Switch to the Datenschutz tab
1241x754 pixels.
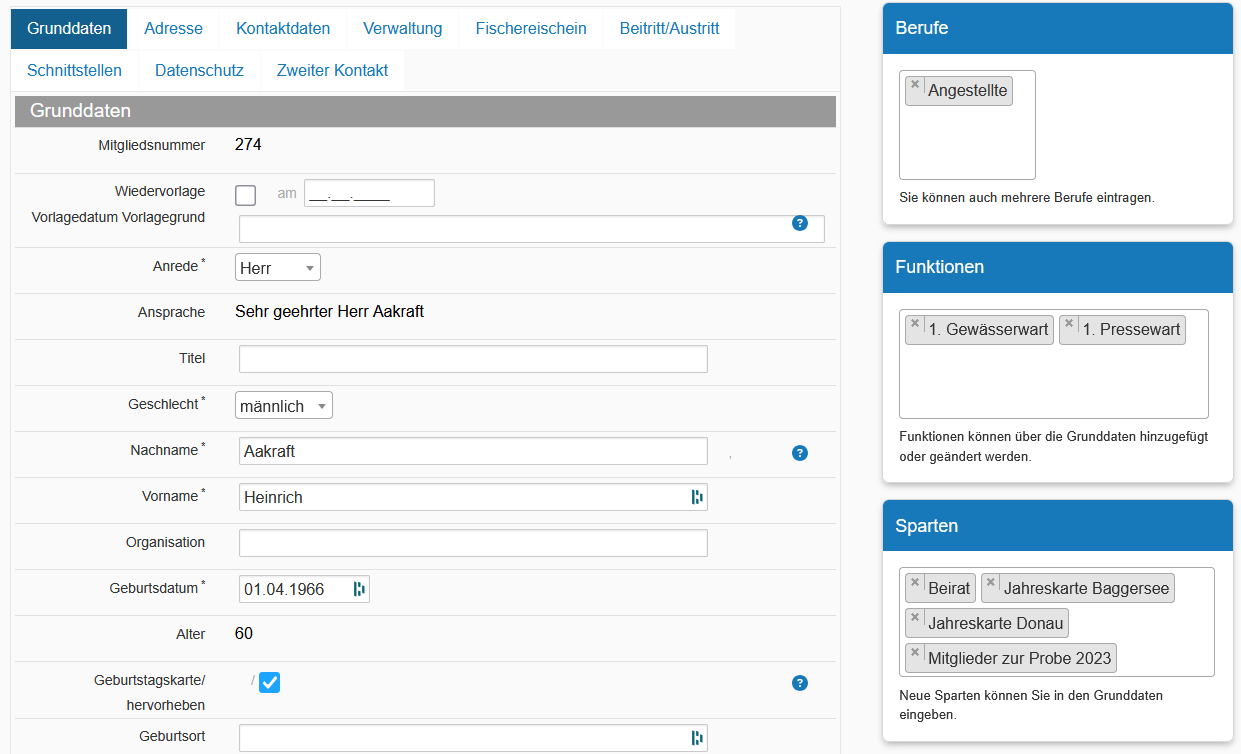[199, 70]
